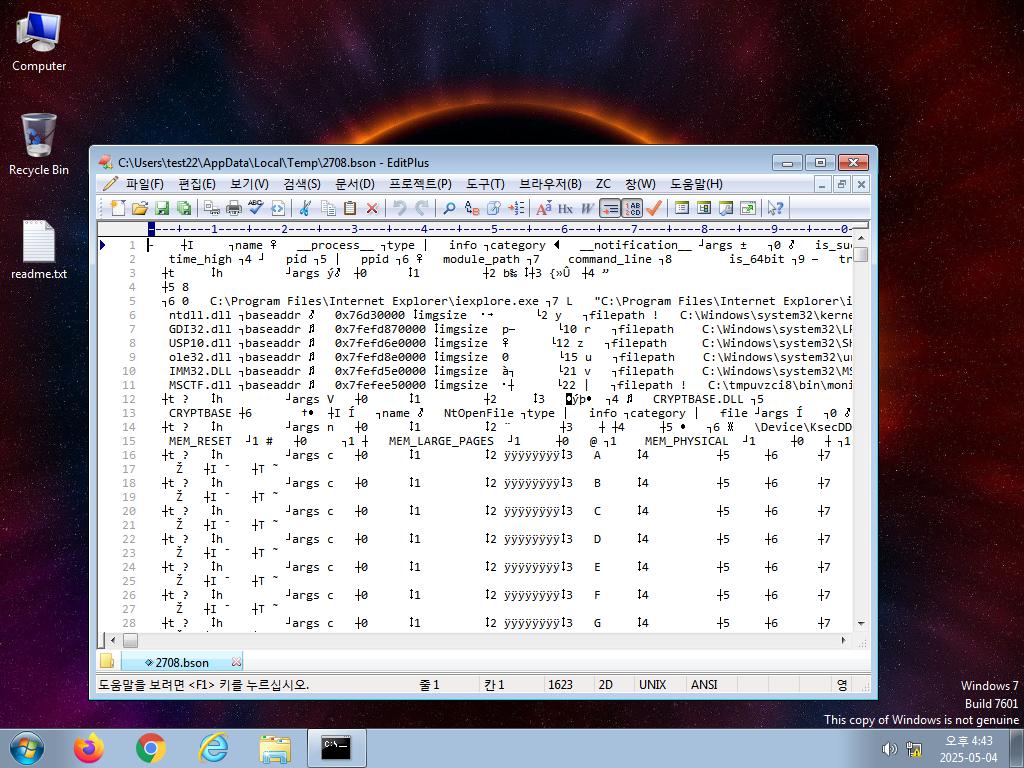Click the orange check mark icon
1024x768 pixels.
(x=654, y=208)
